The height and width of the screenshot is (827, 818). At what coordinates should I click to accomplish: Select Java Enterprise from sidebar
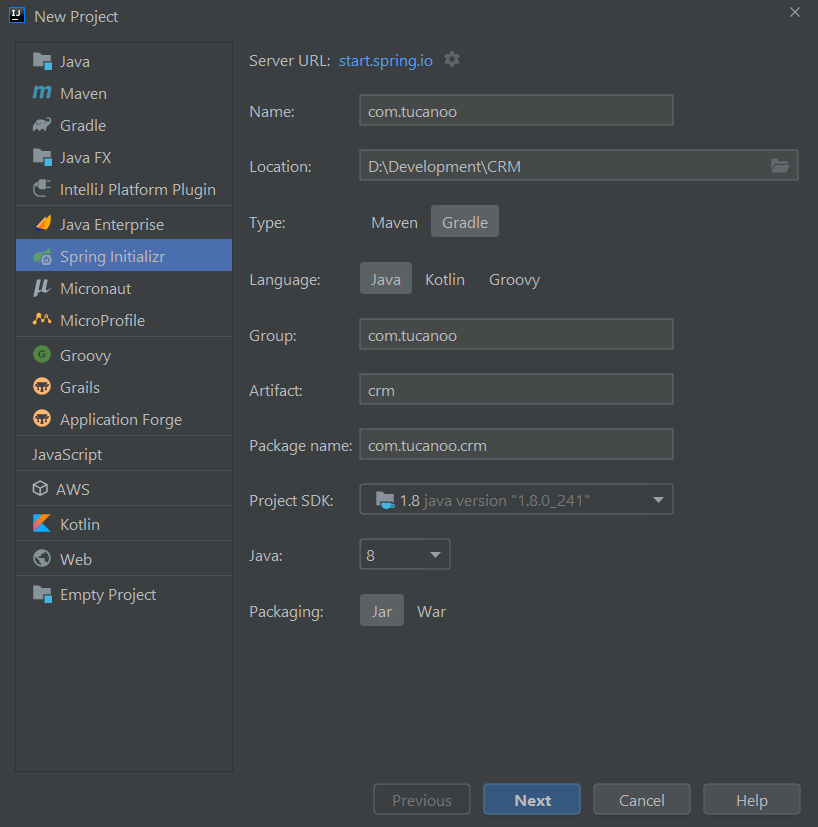[41, 224]
